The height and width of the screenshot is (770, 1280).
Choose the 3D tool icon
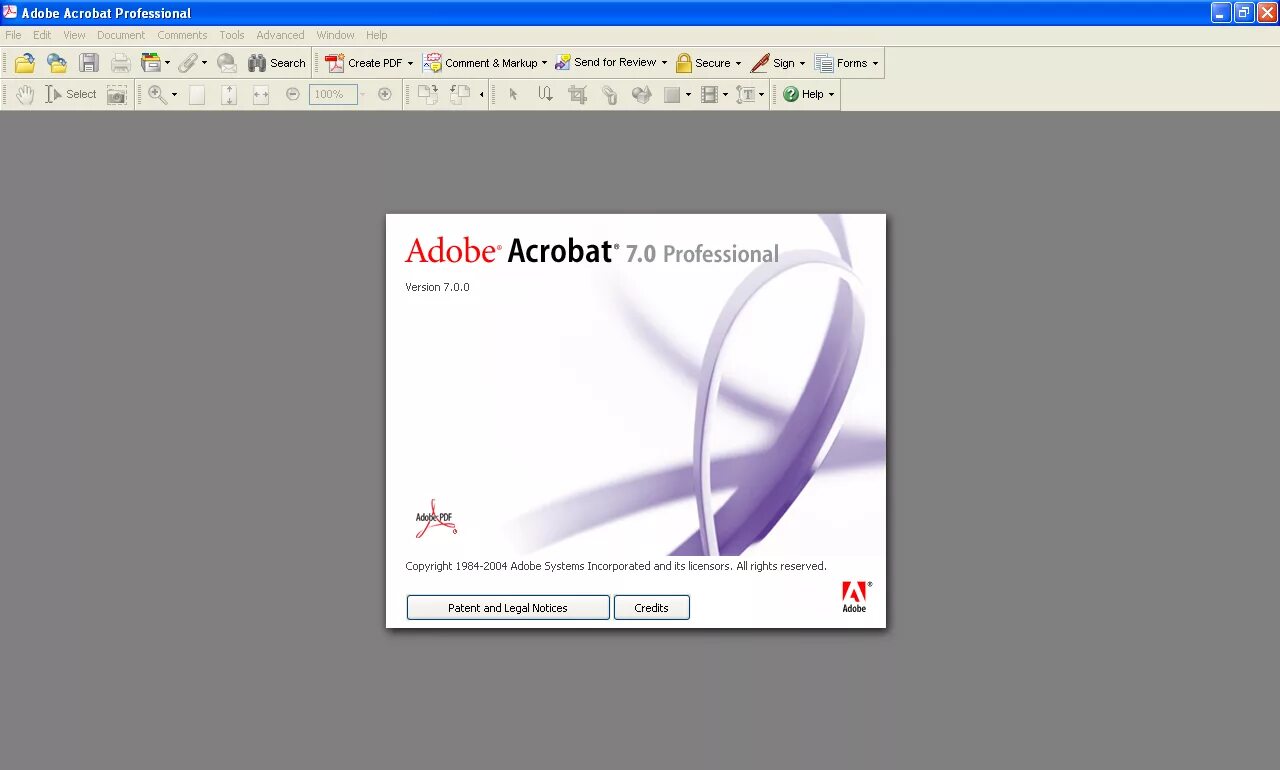641,94
